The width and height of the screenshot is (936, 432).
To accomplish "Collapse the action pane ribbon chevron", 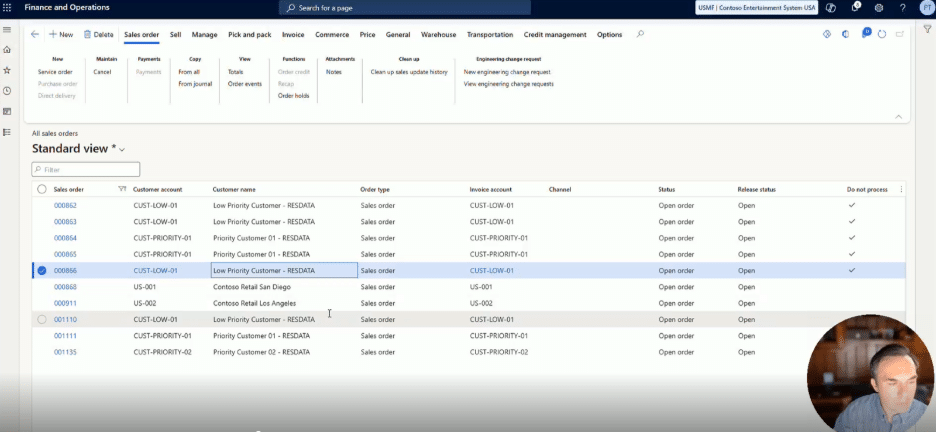I will (898, 117).
